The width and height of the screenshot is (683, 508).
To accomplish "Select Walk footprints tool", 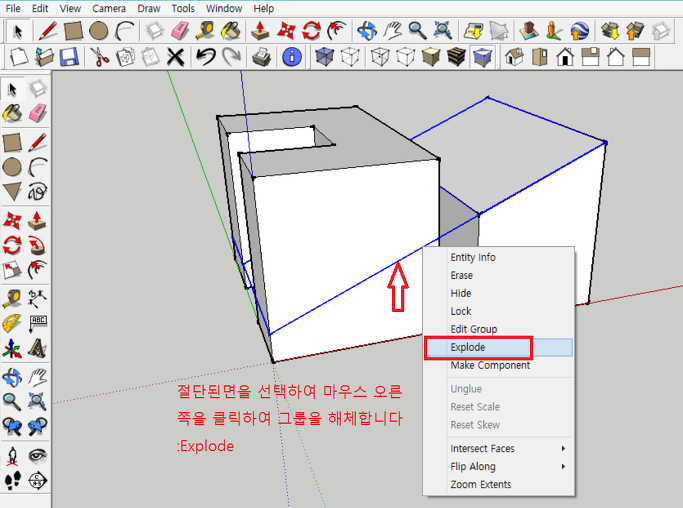I will pos(12,481).
